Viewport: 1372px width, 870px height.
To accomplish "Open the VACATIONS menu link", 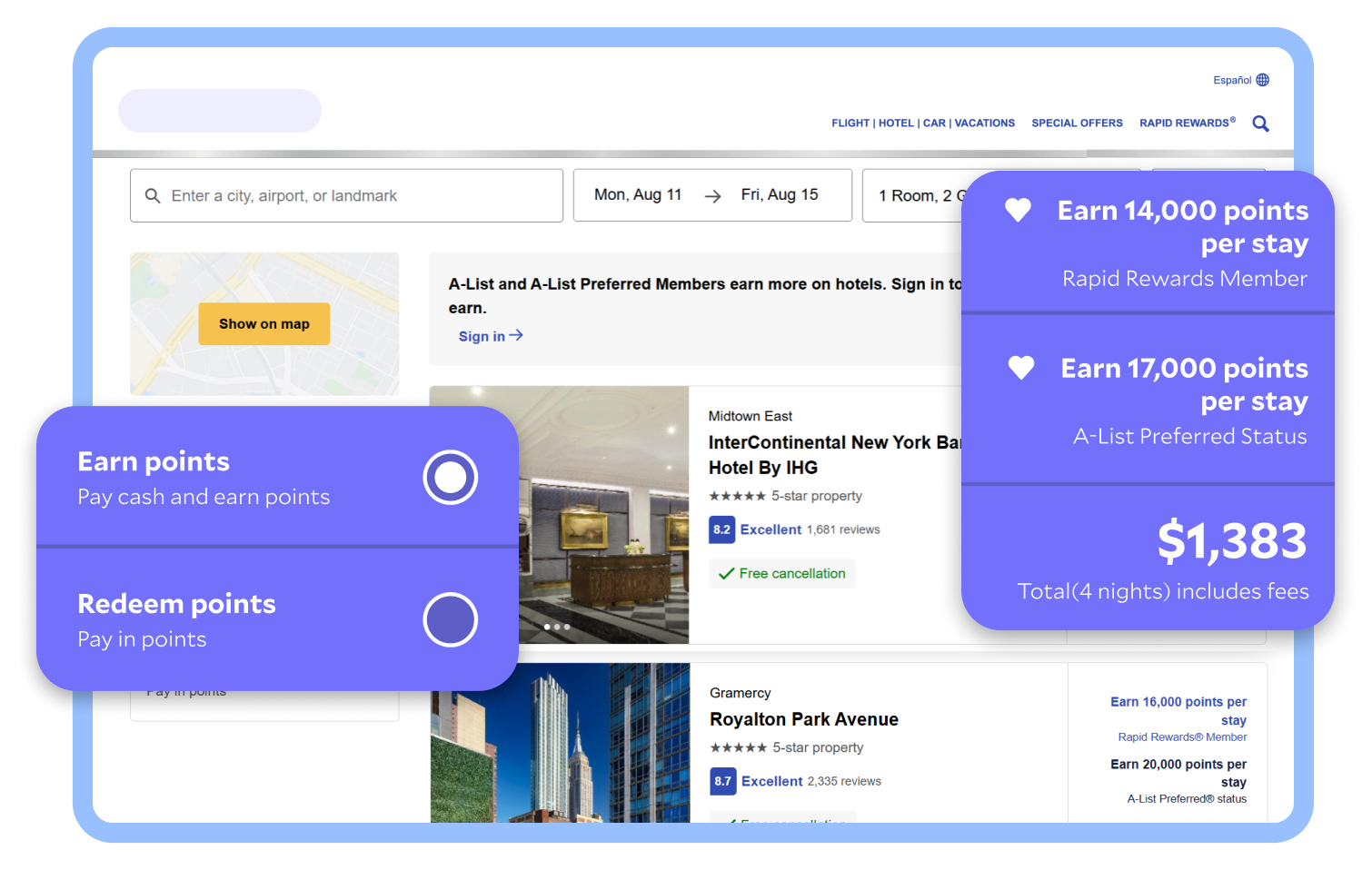I will [x=985, y=124].
